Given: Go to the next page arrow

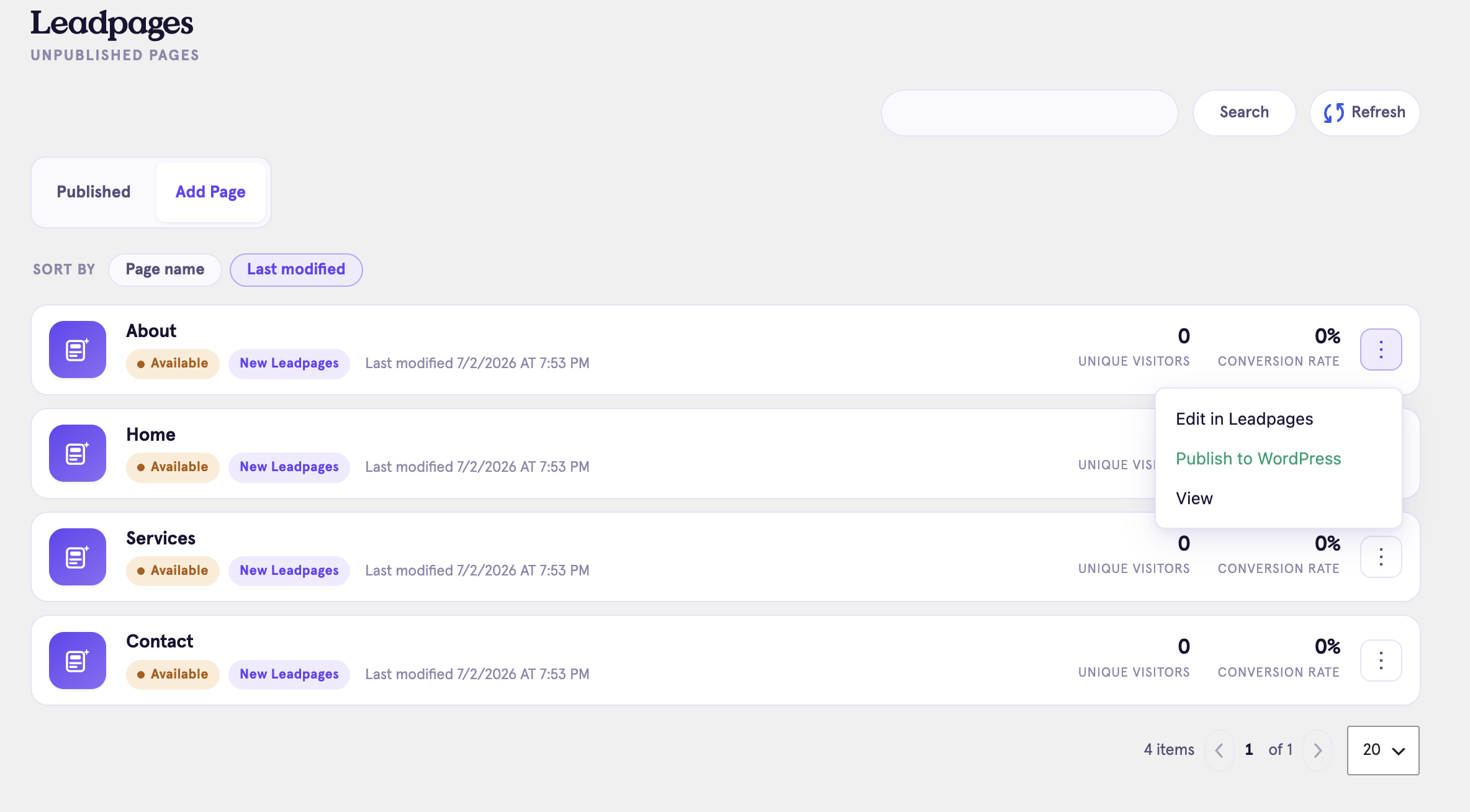Looking at the screenshot, I should tap(1317, 750).
